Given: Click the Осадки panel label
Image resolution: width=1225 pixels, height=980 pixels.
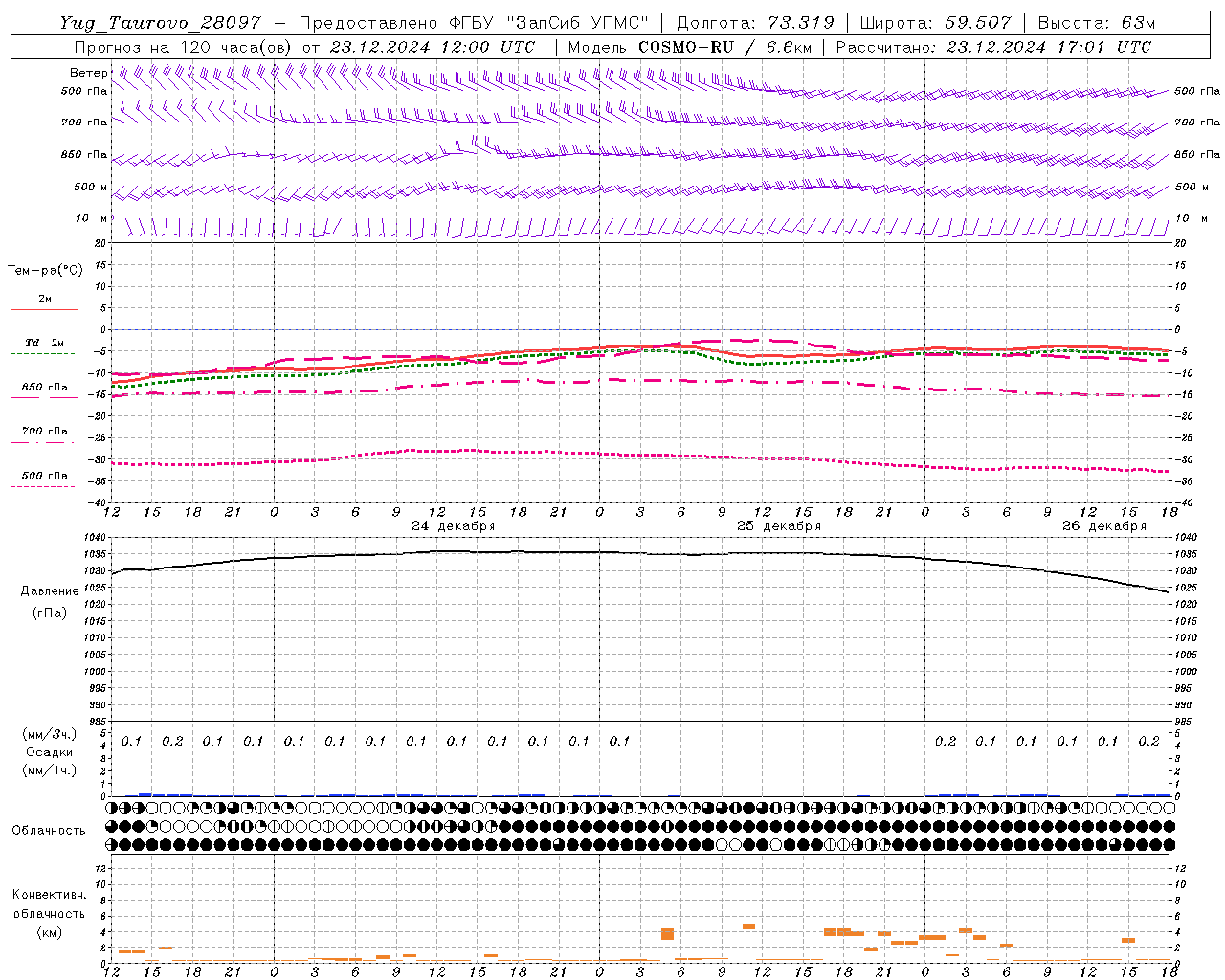Looking at the screenshot, I should (50, 752).
